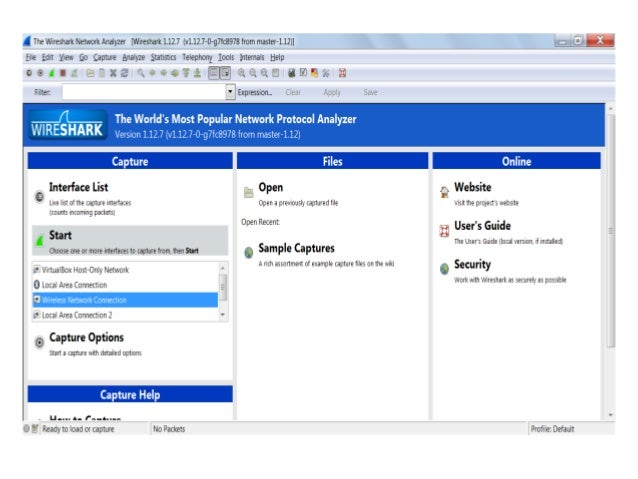Screen dimensions: 638x479
Task: Click the Save filter button
Action: click(370, 92)
